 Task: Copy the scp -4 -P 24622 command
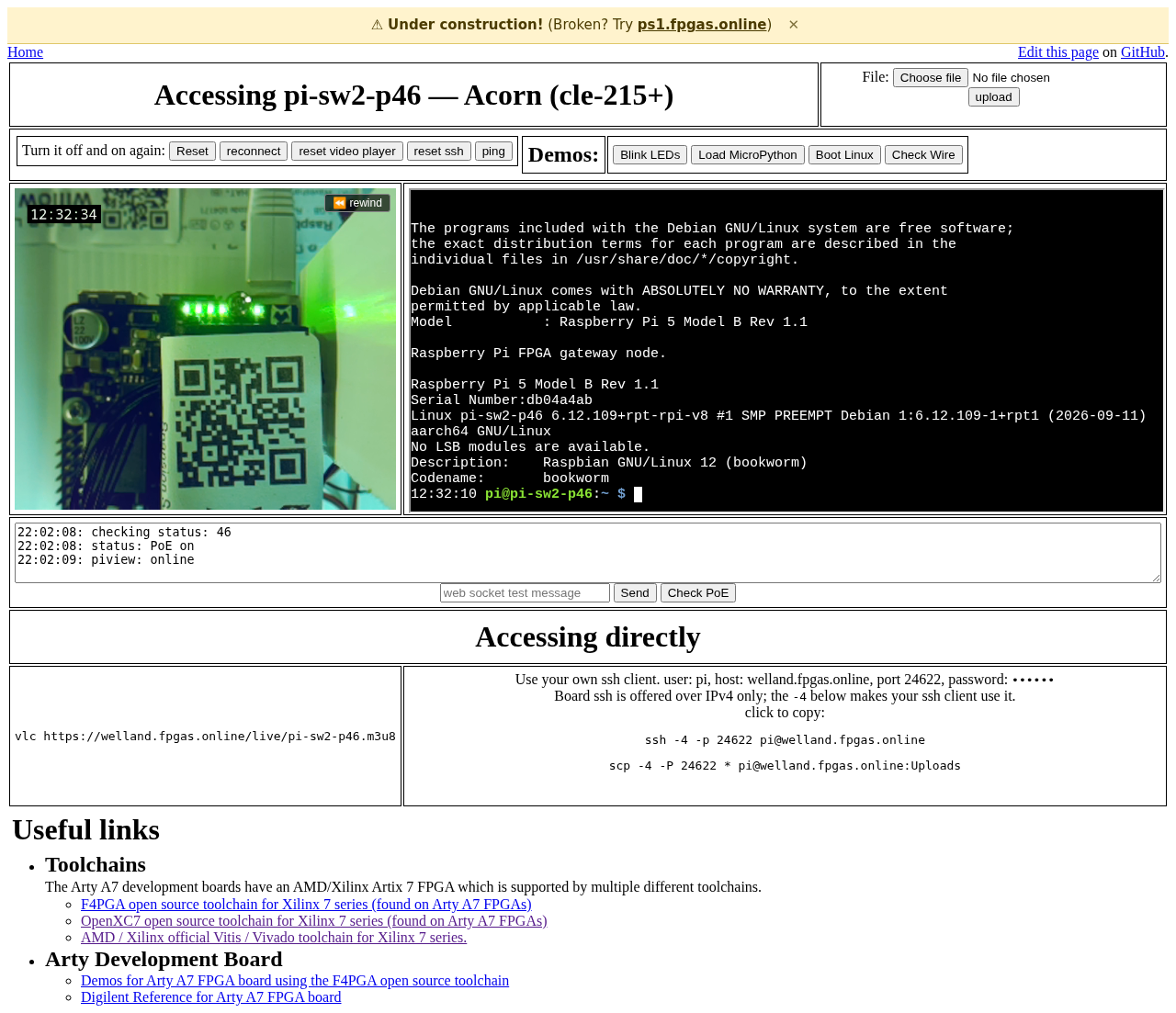tap(785, 766)
